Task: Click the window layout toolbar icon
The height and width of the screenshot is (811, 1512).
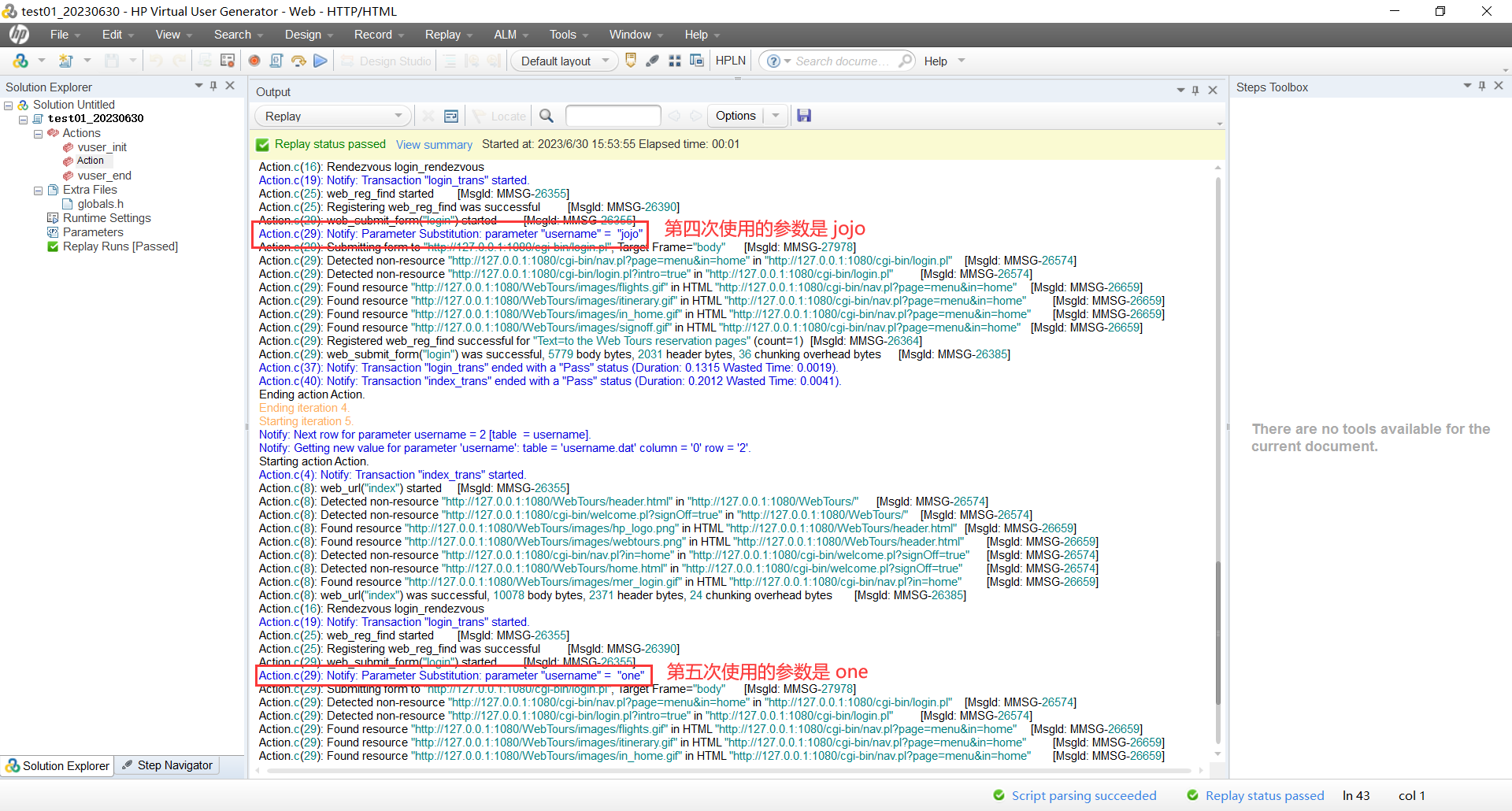Action: [697, 61]
